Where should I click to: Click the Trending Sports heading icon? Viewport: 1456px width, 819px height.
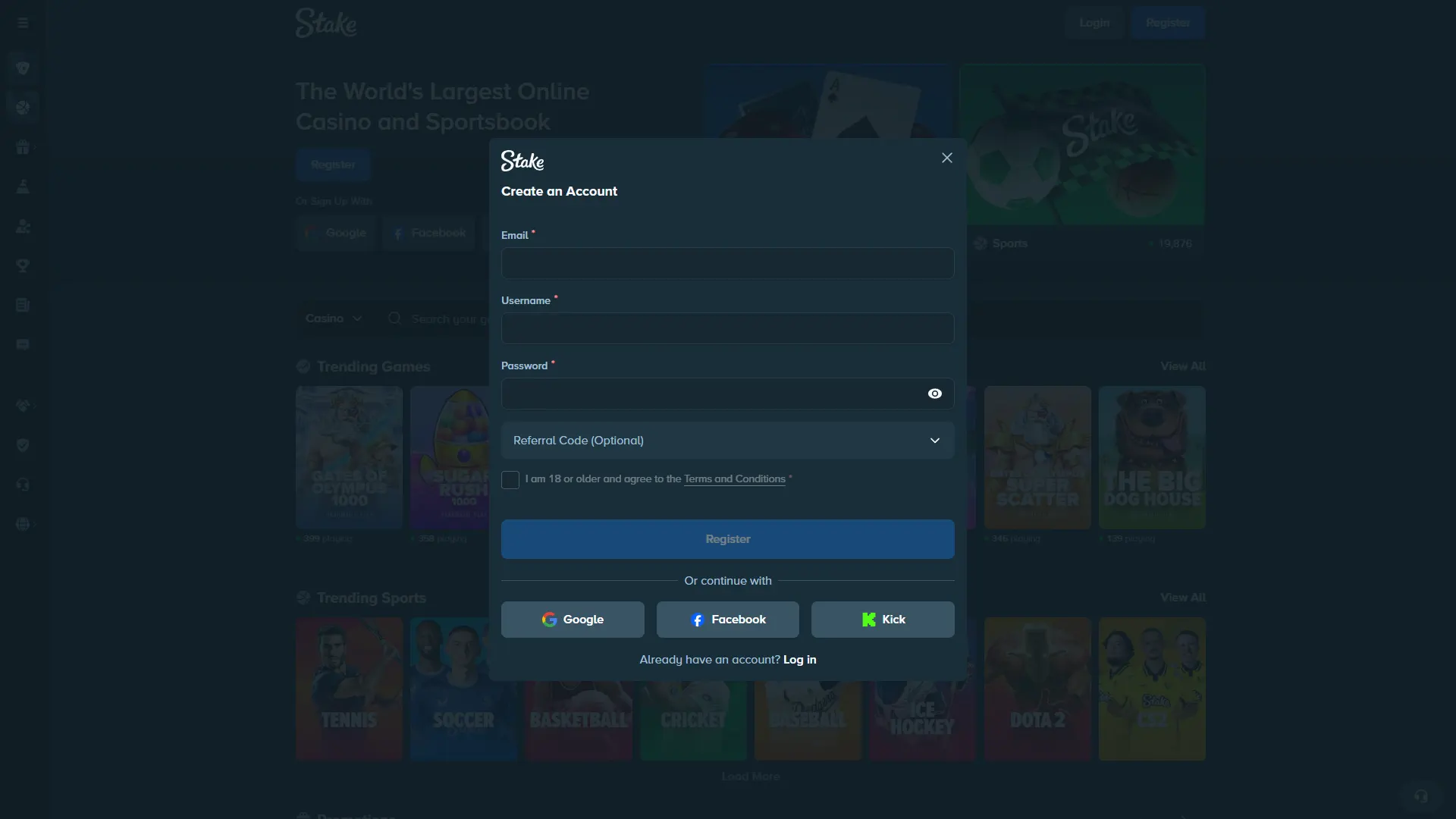[x=303, y=598]
